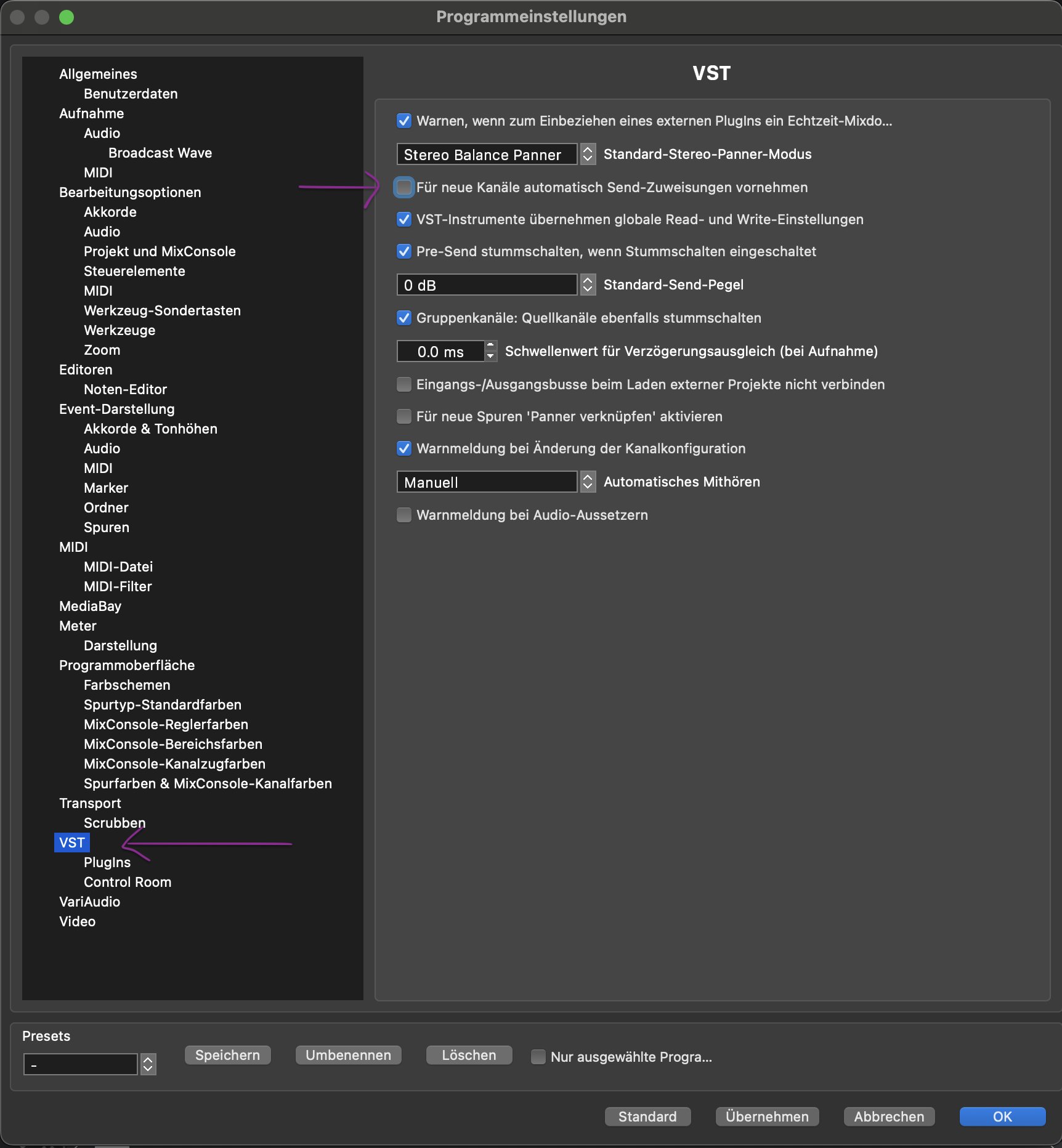Toggle Nur ausgewählte Programmeinstellungen checkbox
The width and height of the screenshot is (1062, 1148).
pos(538,1057)
